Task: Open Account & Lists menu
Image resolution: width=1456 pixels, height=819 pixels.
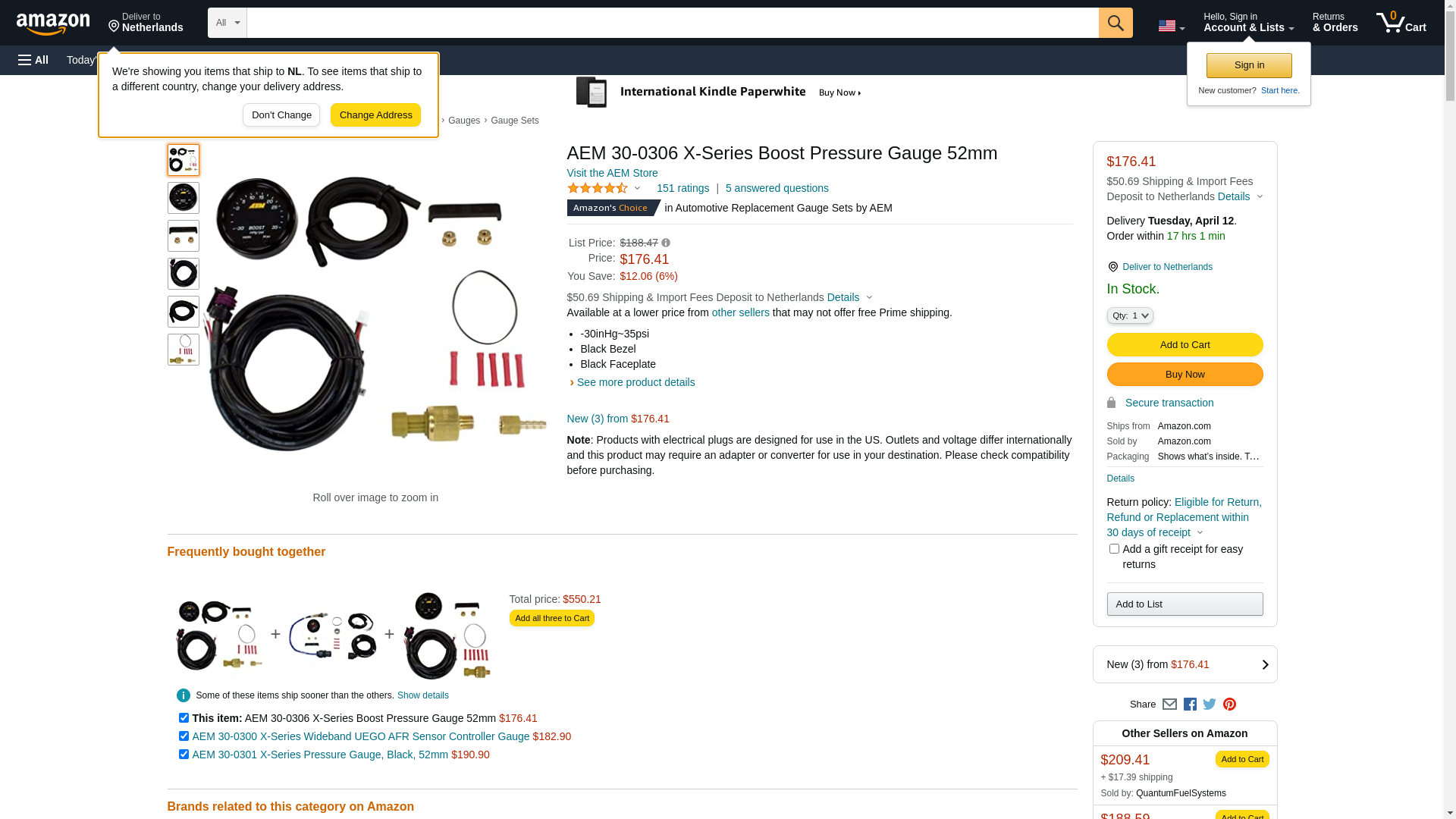Action: [1248, 23]
